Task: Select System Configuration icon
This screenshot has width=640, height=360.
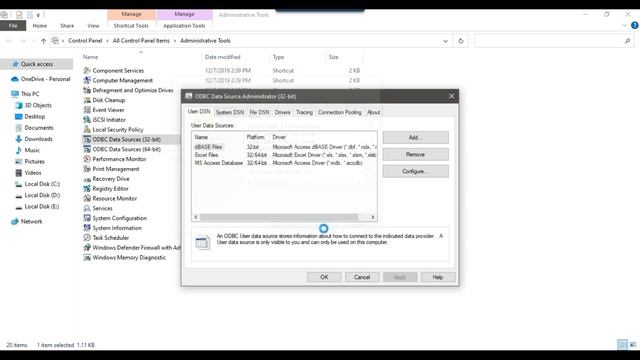Action: 87,218
